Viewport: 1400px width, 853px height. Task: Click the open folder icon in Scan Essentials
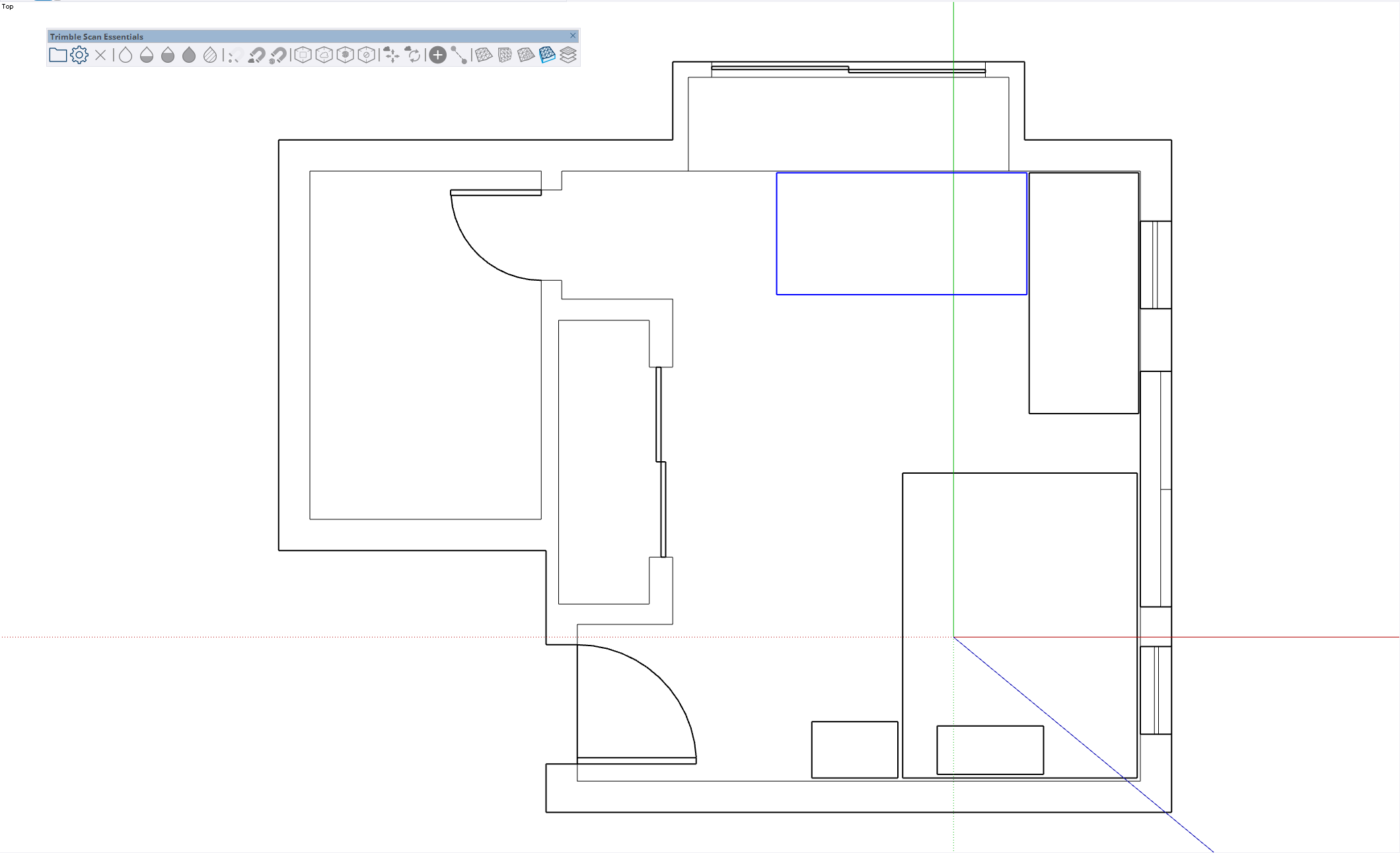pyautogui.click(x=57, y=55)
